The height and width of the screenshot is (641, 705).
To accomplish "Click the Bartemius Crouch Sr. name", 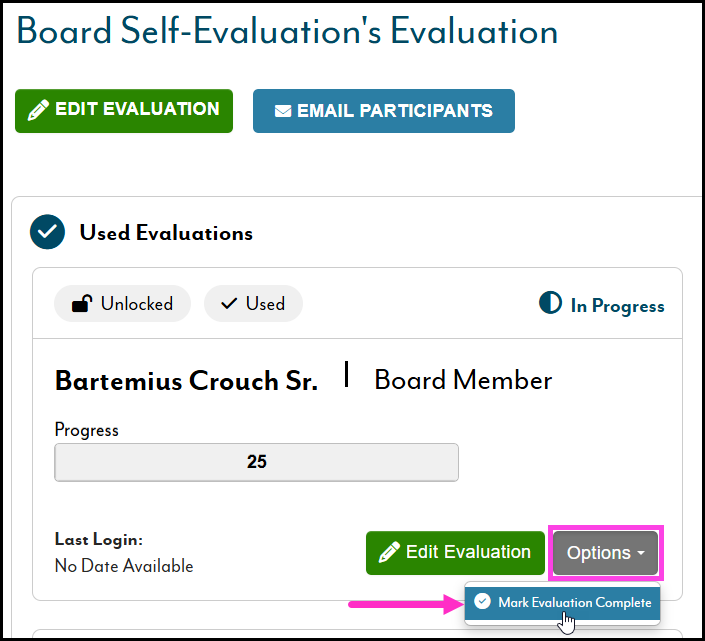I will tap(186, 381).
